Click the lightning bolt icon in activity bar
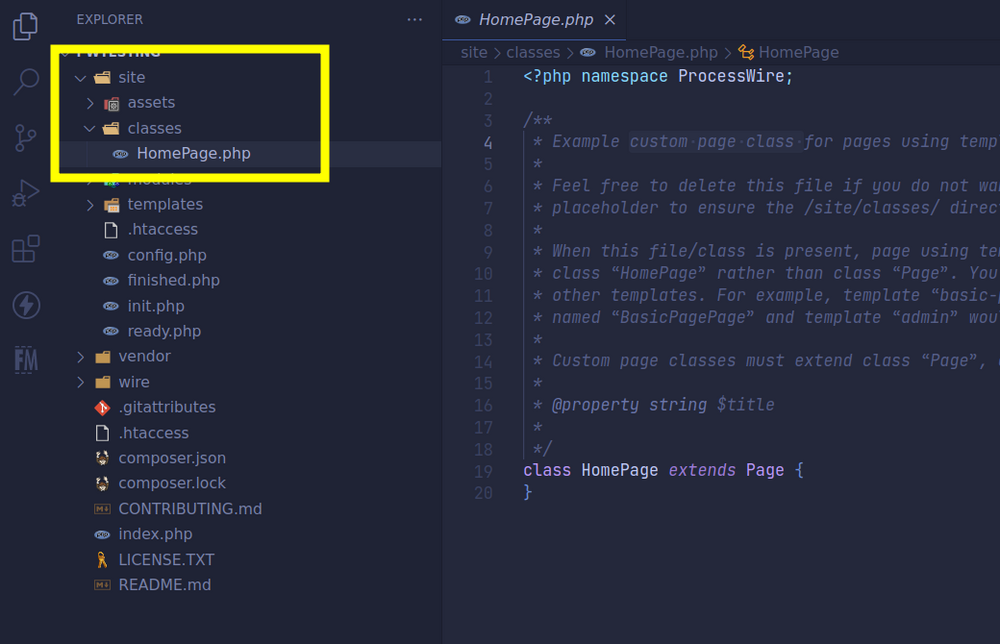 click(x=26, y=305)
